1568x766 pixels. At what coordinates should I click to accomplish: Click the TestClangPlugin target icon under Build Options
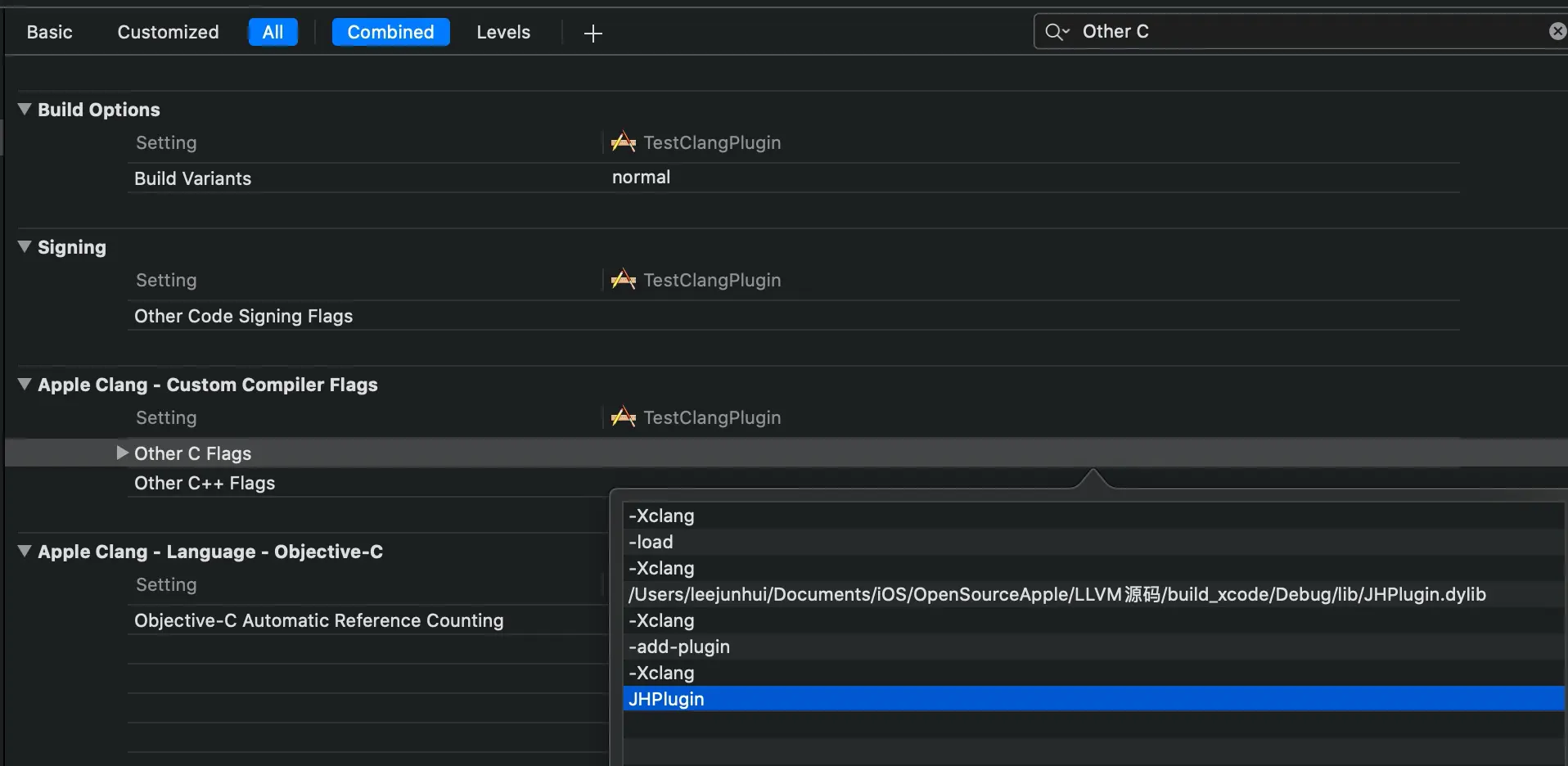point(624,142)
